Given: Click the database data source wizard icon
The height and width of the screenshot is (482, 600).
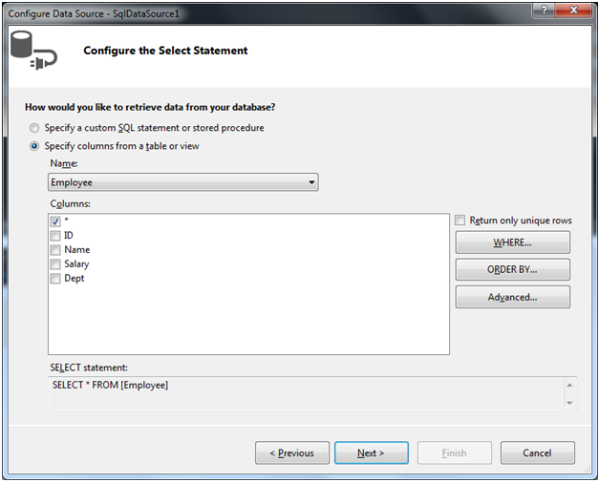Looking at the screenshot, I should point(33,51).
